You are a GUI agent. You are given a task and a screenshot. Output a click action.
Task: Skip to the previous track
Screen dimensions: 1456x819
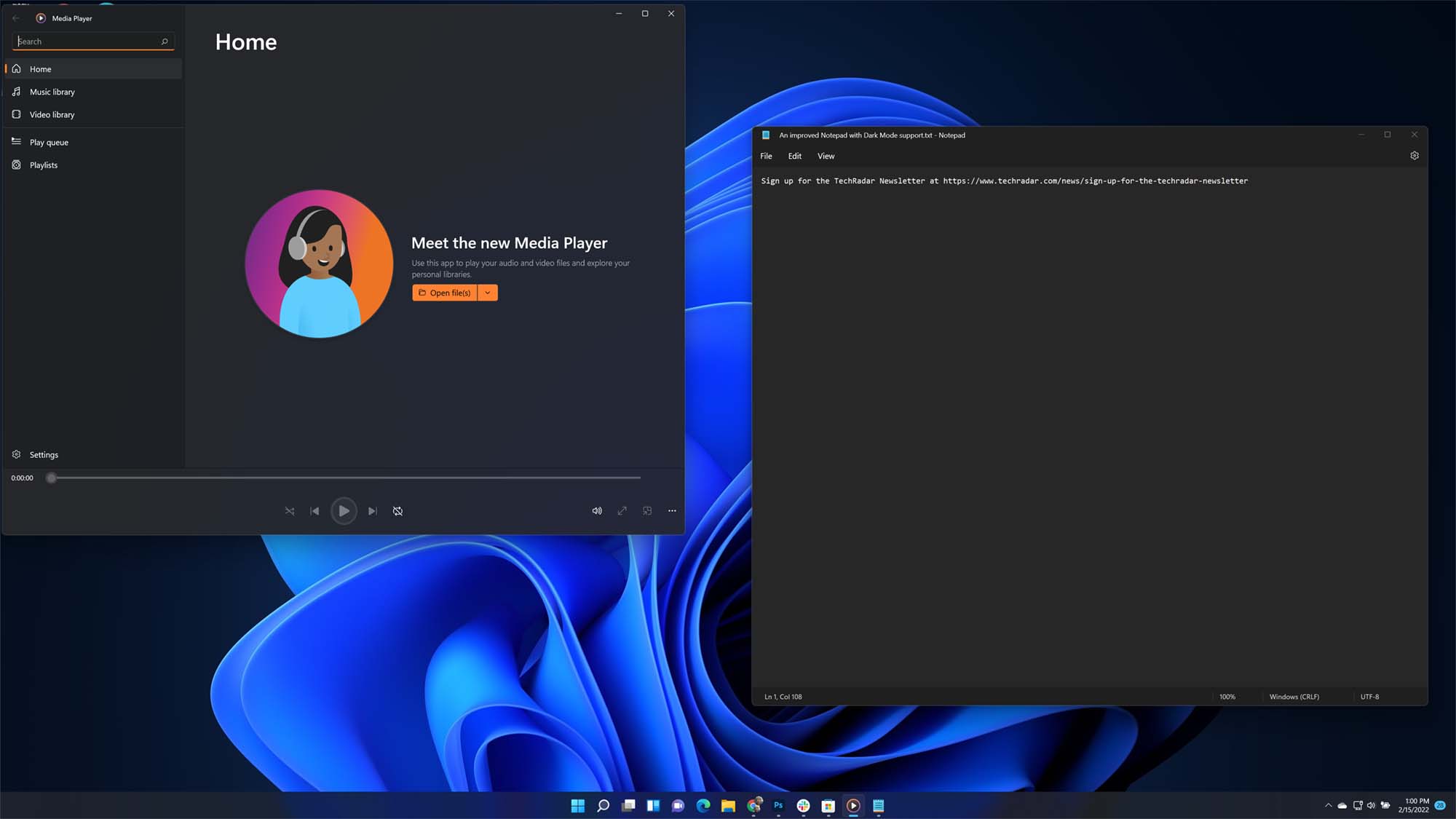coord(314,511)
